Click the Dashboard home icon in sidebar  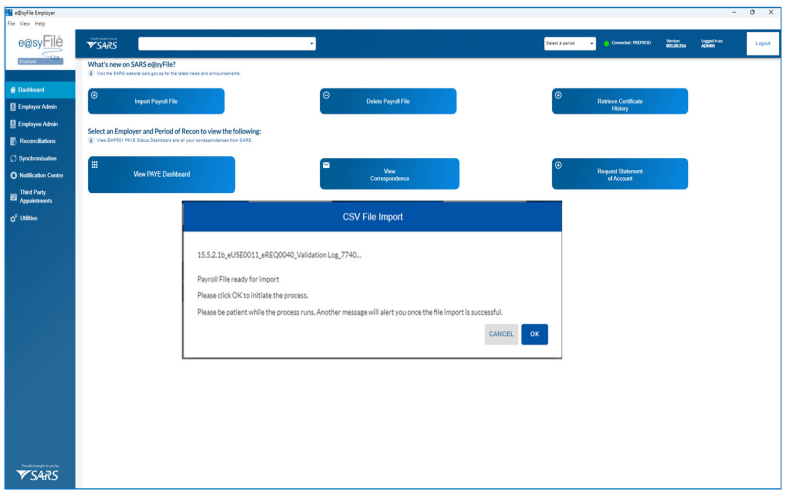click(x=12, y=91)
